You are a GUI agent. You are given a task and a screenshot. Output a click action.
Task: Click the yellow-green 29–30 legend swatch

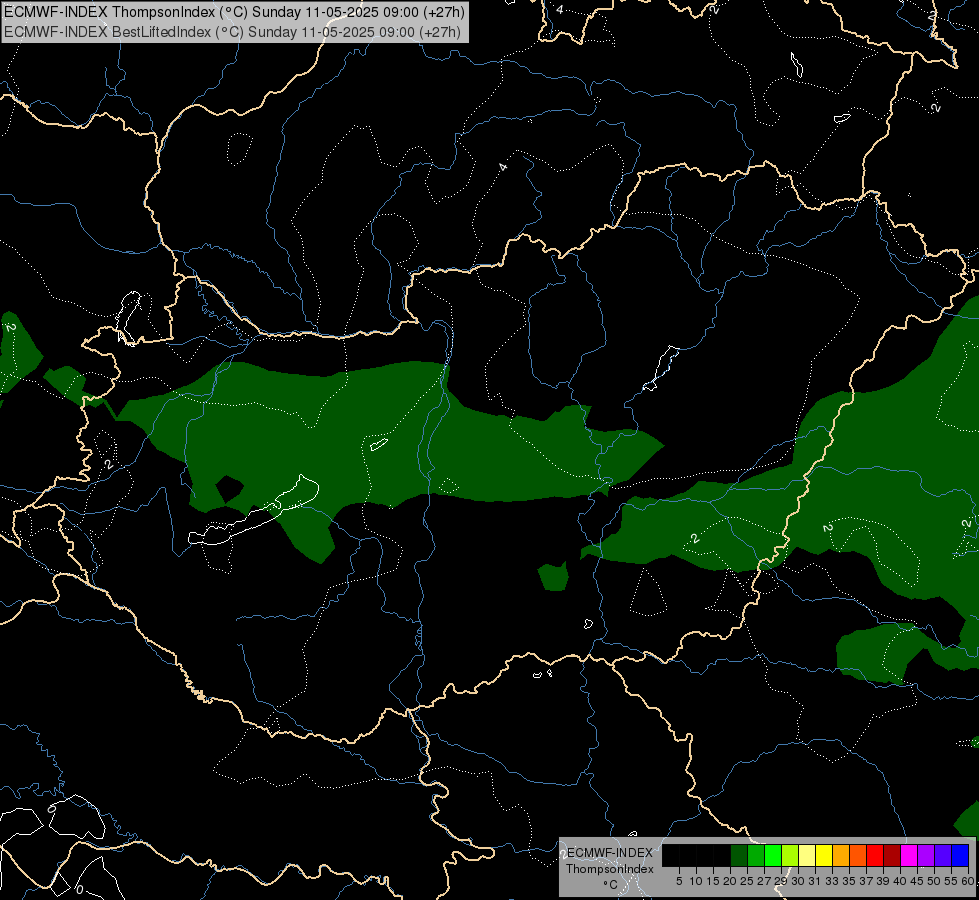[790, 855]
